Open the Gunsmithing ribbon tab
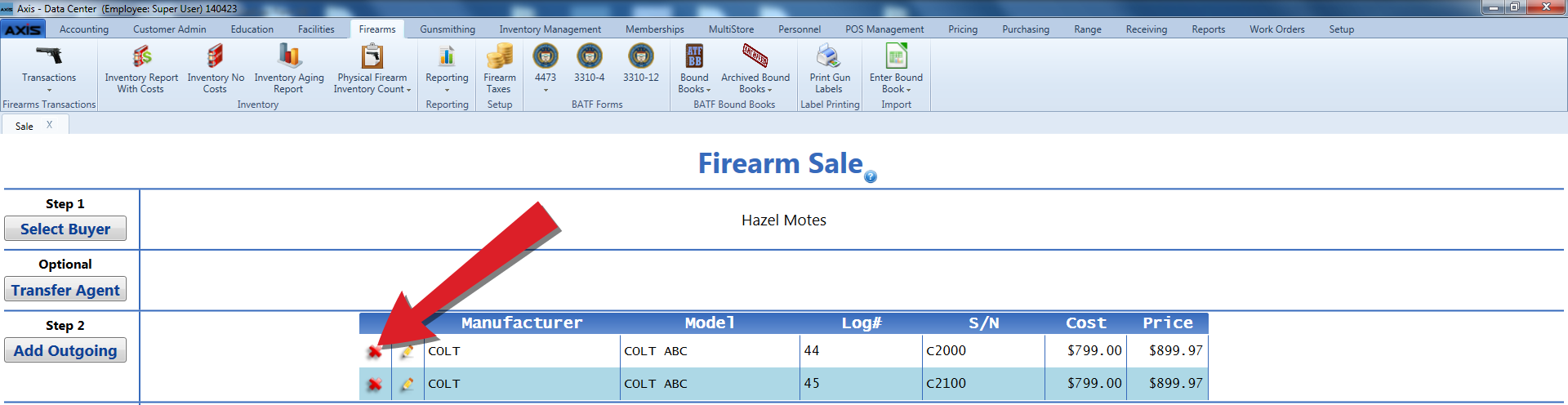This screenshot has width=1568, height=405. 448,29
